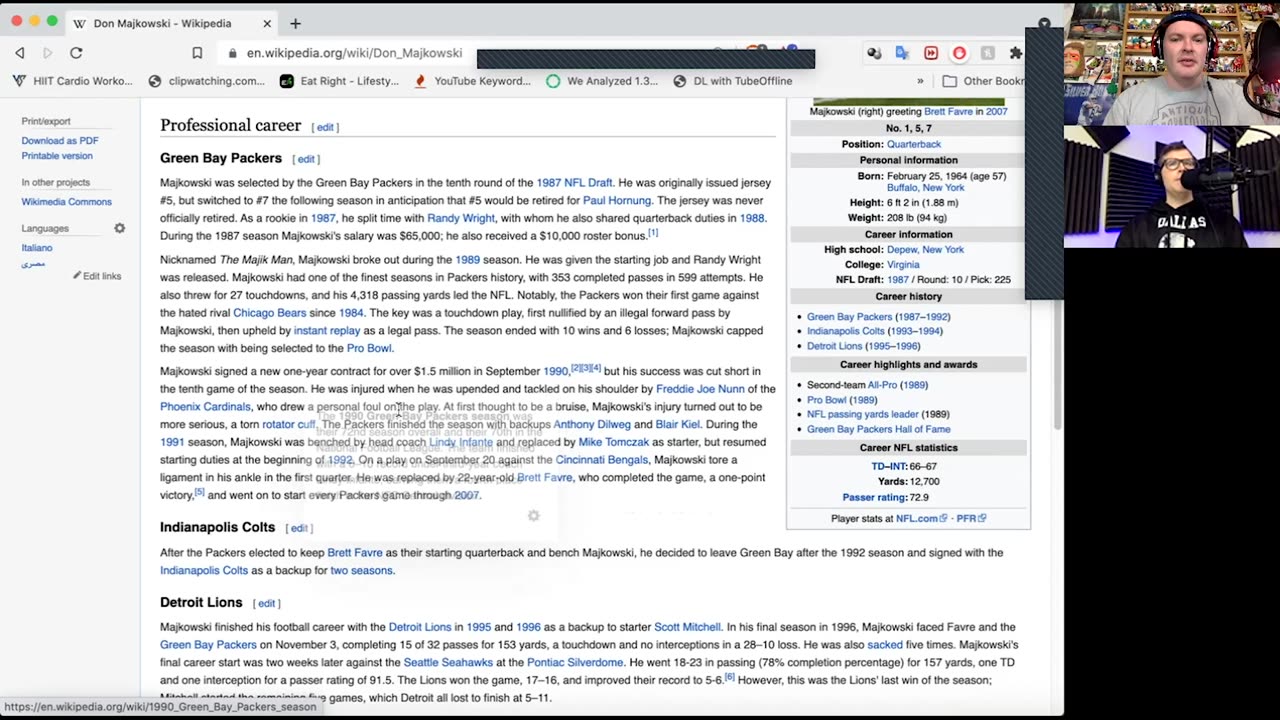1280x720 pixels.
Task: Edit the Detroit Lions section
Action: click(266, 603)
